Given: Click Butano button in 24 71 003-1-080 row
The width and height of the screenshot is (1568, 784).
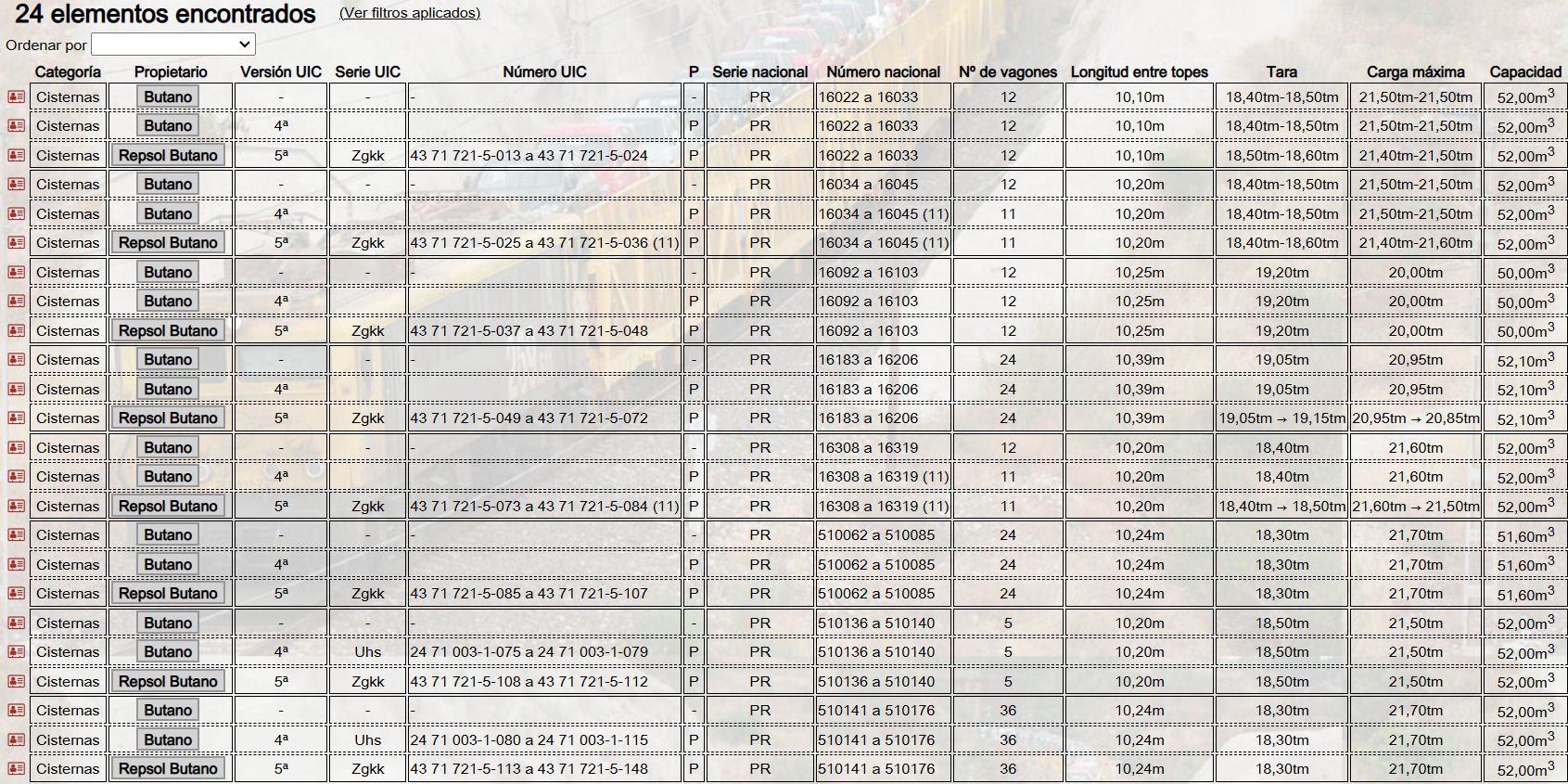Looking at the screenshot, I should 168,739.
